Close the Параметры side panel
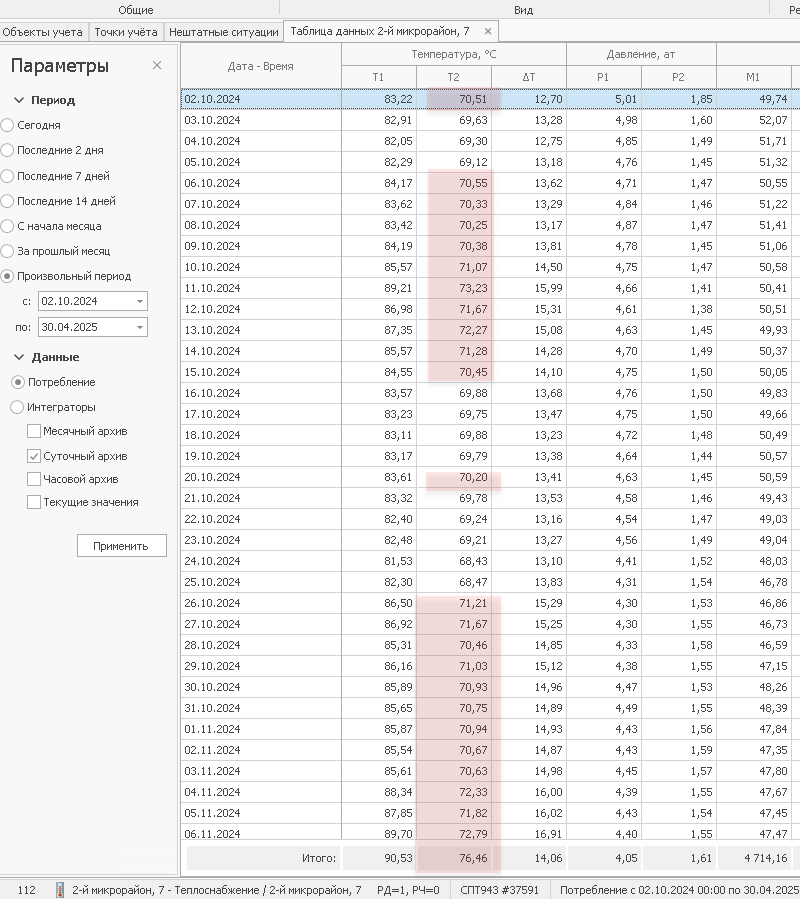Screen dimensions: 800x899 pyautogui.click(x=157, y=66)
